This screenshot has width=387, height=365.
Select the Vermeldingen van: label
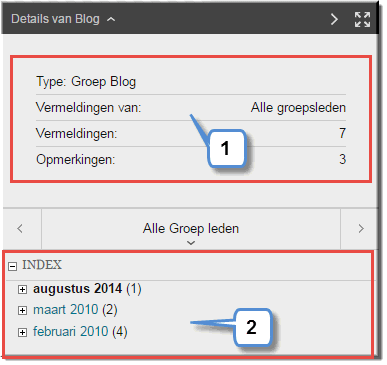point(88,108)
